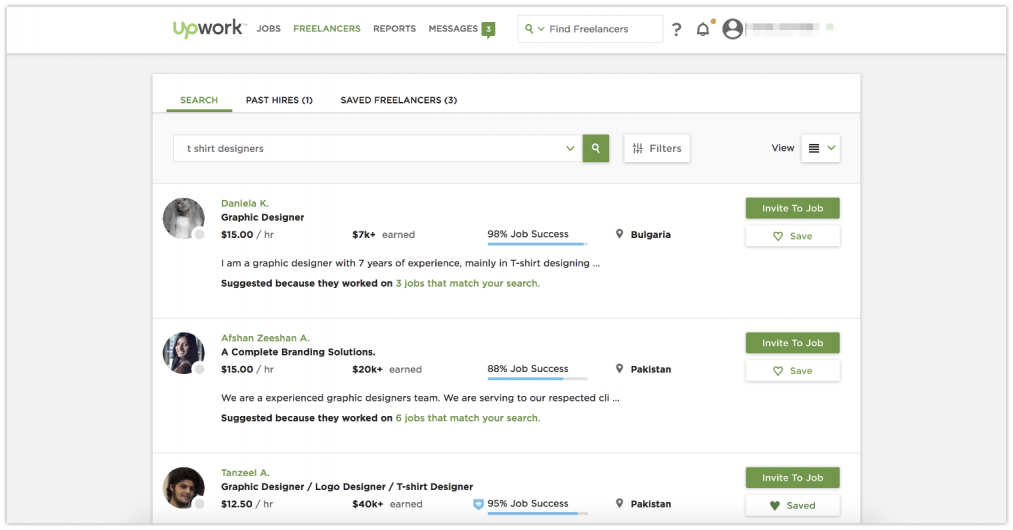Click Tanzeel A.'s profile photo
Viewport: 1013px width, 530px height.
183,487
